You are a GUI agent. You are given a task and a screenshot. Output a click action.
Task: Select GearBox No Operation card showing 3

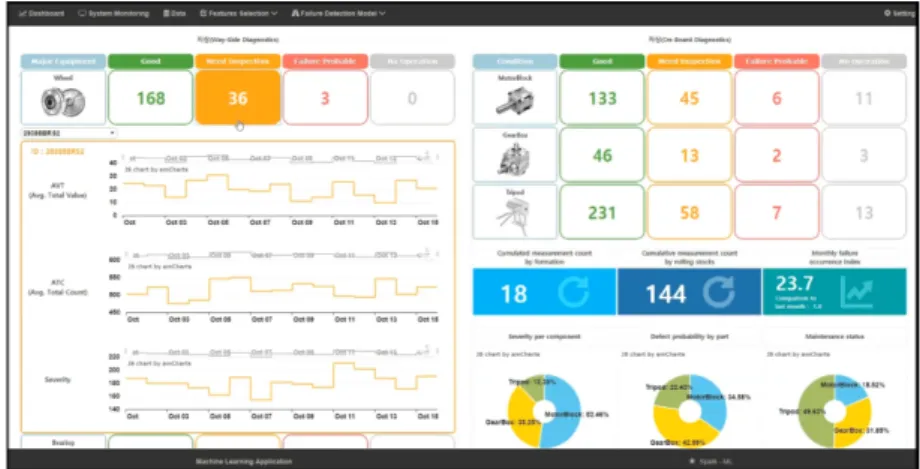864,155
